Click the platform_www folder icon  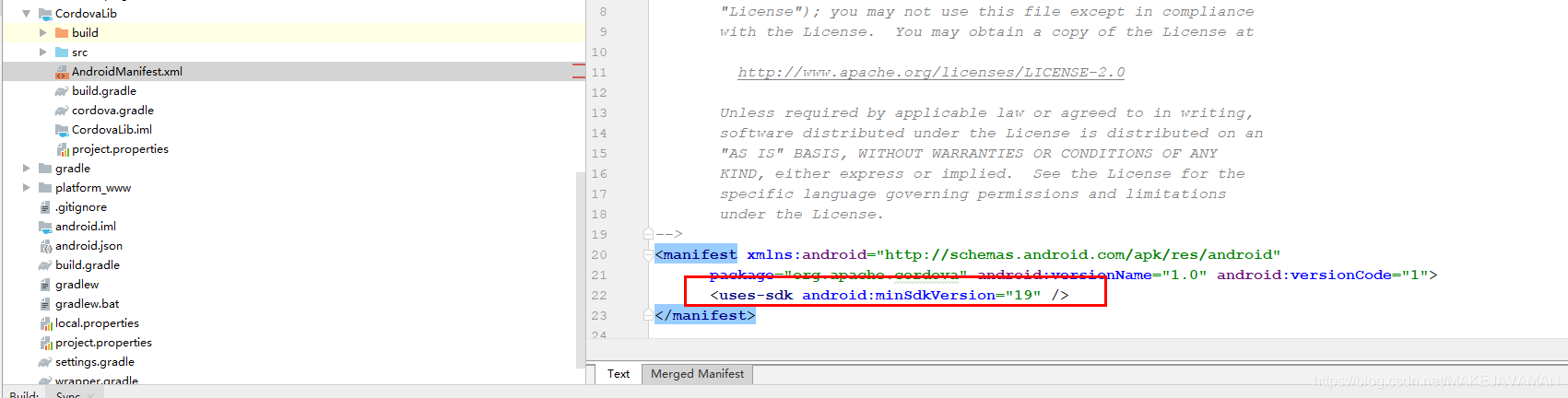(45, 187)
